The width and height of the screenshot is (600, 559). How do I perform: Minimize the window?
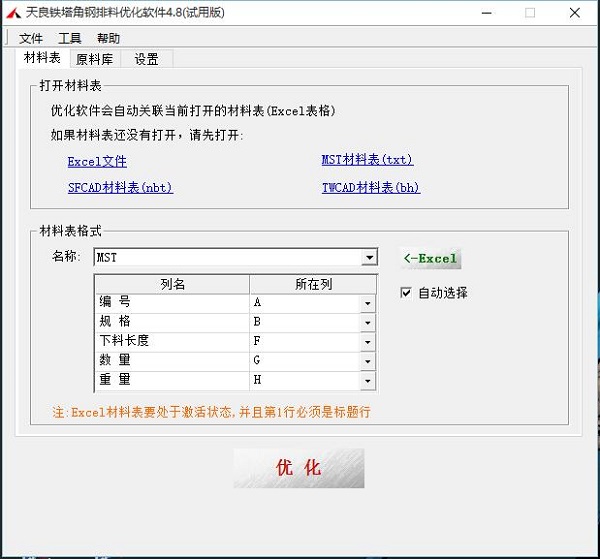pyautogui.click(x=486, y=13)
